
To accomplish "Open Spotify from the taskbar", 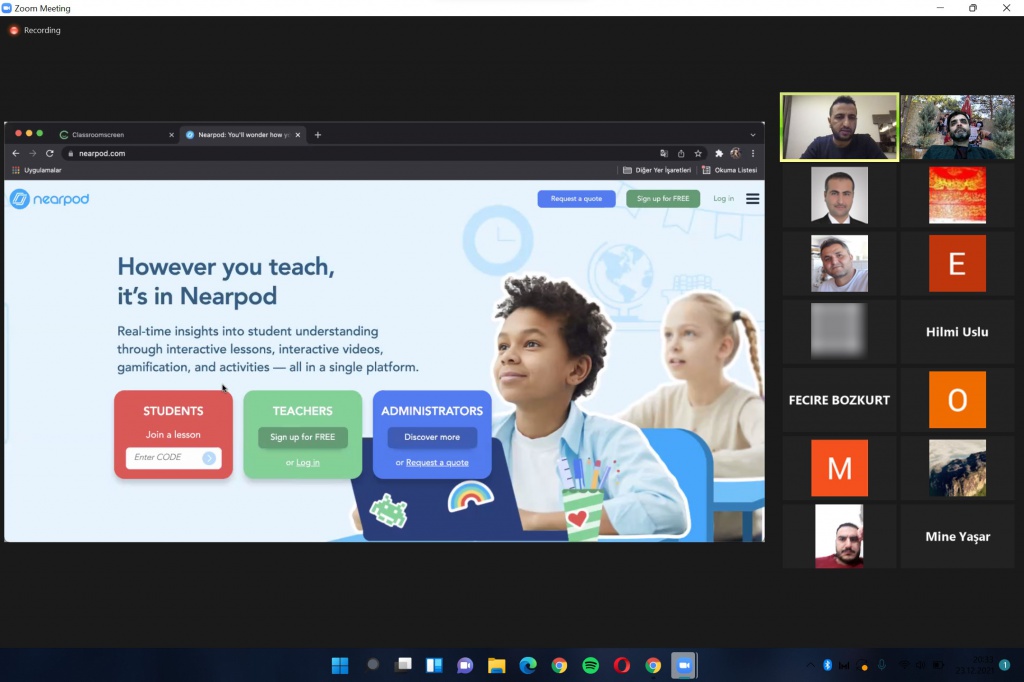I will click(590, 666).
